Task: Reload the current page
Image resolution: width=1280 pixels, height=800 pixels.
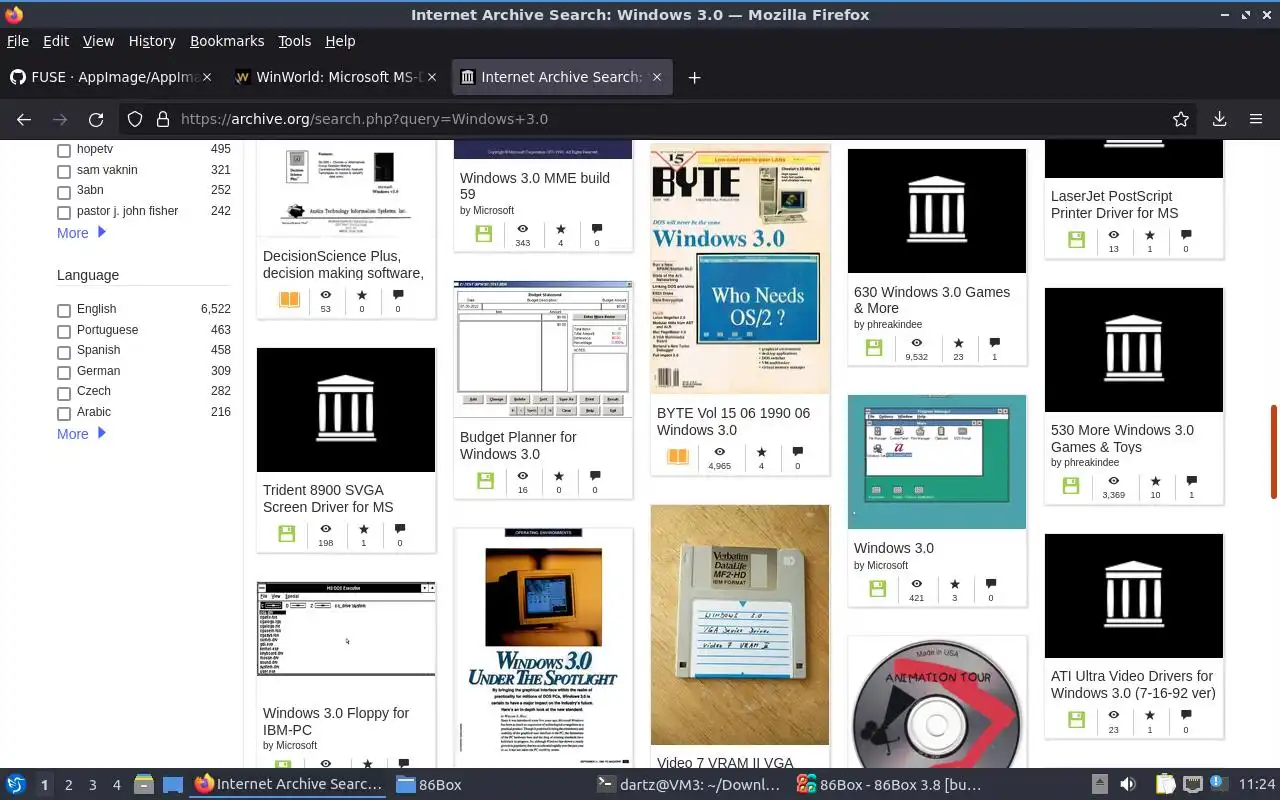Action: coord(96,119)
